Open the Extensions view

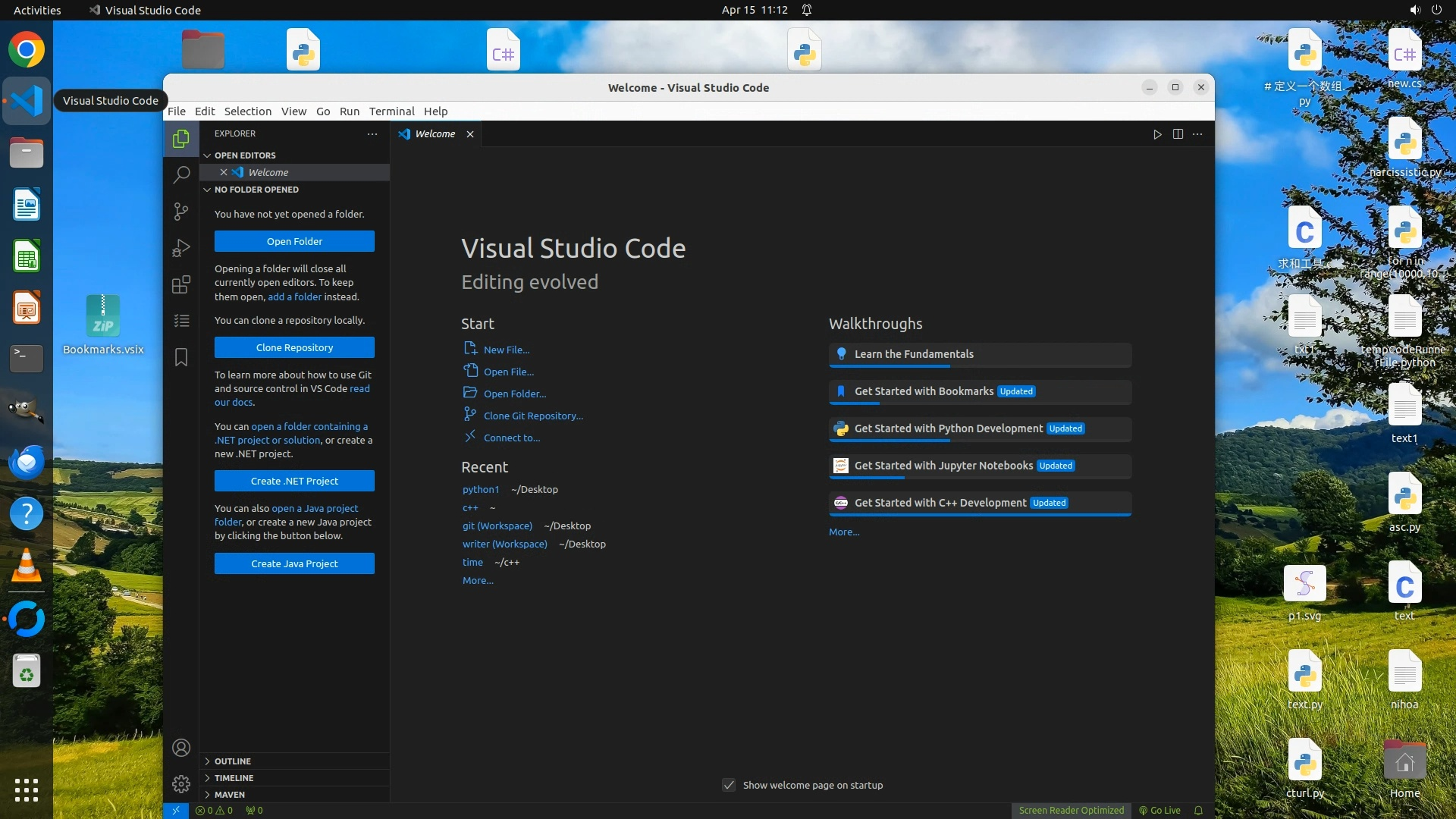tap(180, 284)
